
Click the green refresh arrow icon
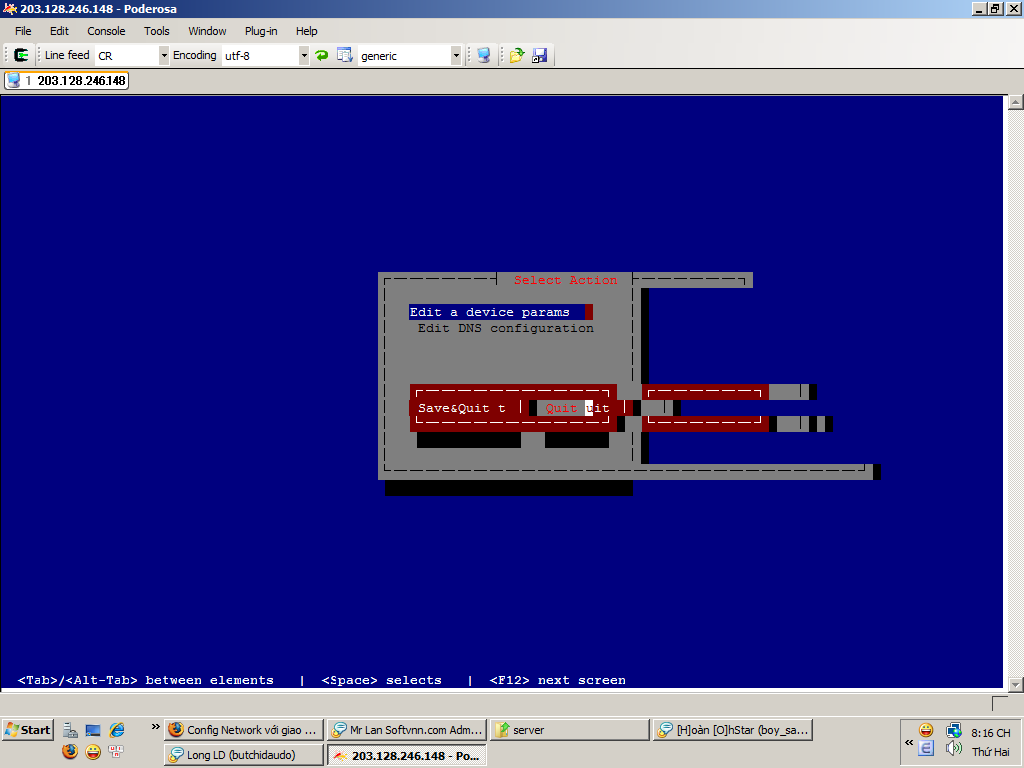point(322,56)
